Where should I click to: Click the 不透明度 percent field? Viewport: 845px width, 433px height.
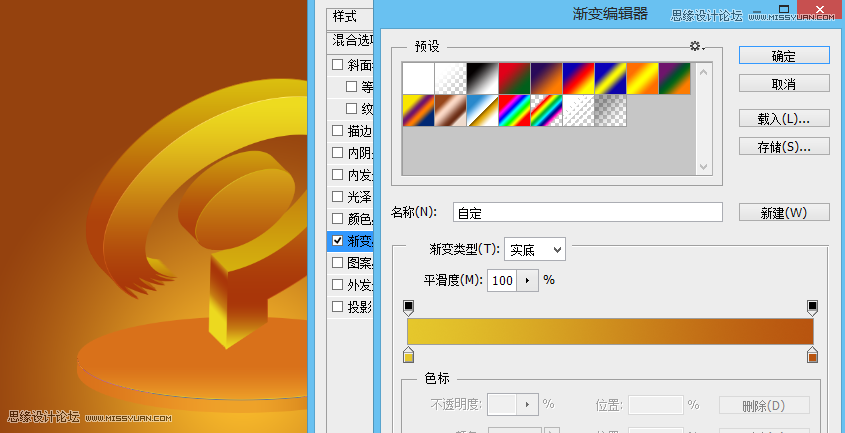[502, 405]
